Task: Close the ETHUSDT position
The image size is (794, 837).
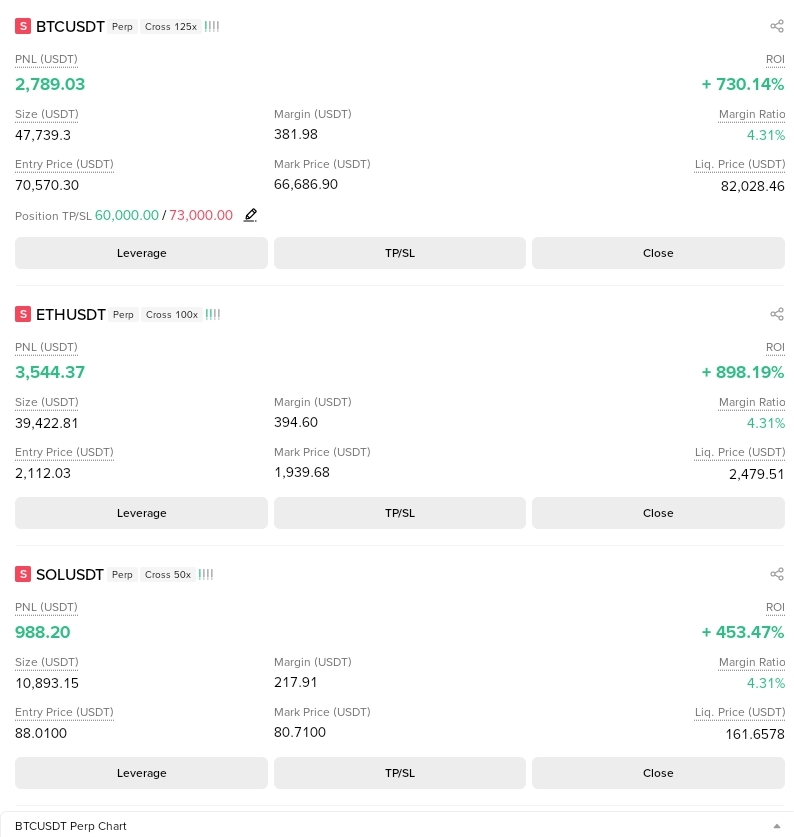Action: [658, 513]
